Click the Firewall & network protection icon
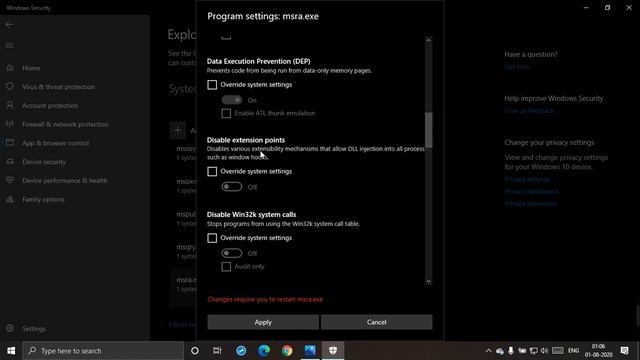The width and height of the screenshot is (640, 360). pos(10,124)
